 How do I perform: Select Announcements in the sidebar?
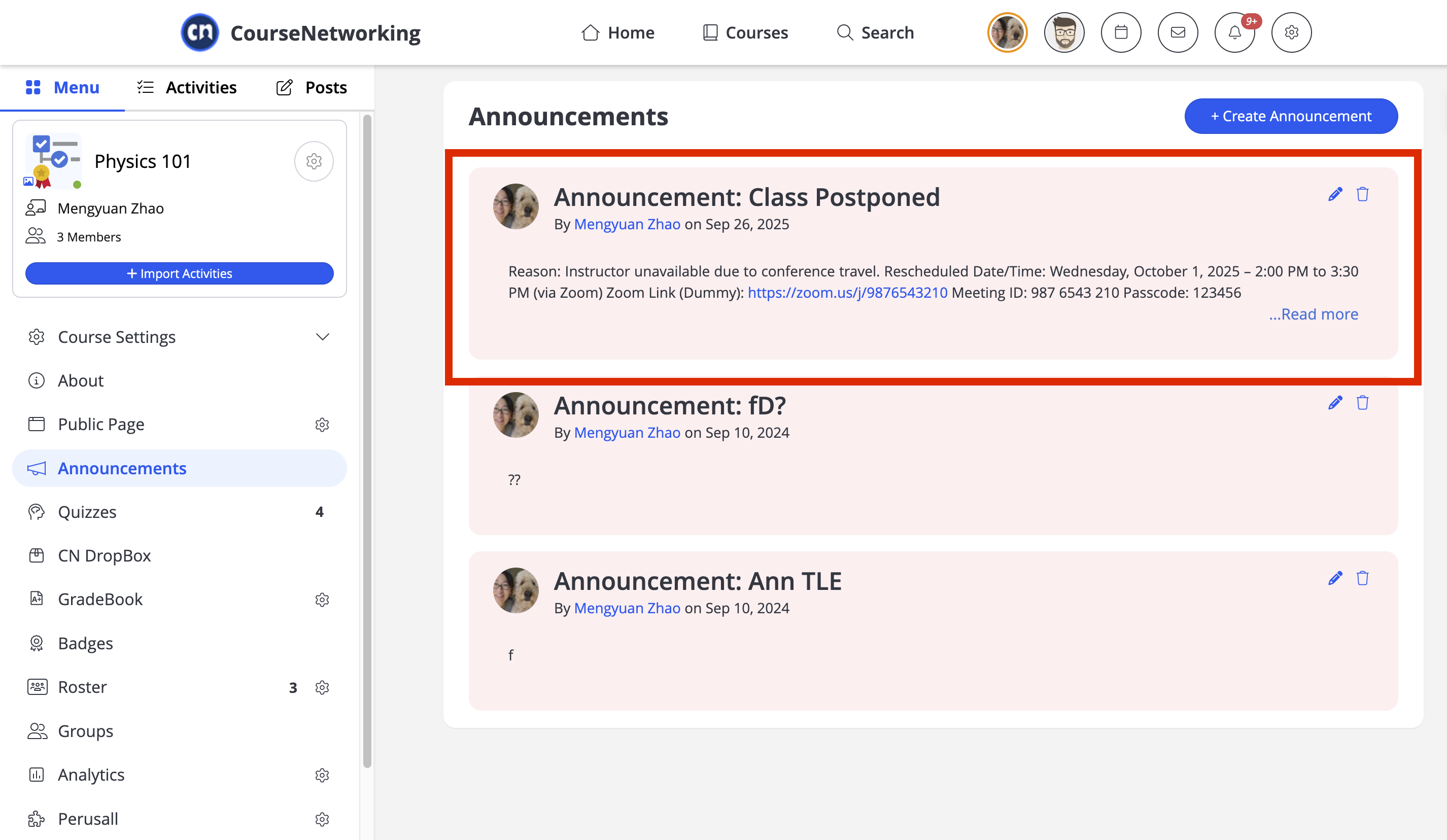click(179, 468)
